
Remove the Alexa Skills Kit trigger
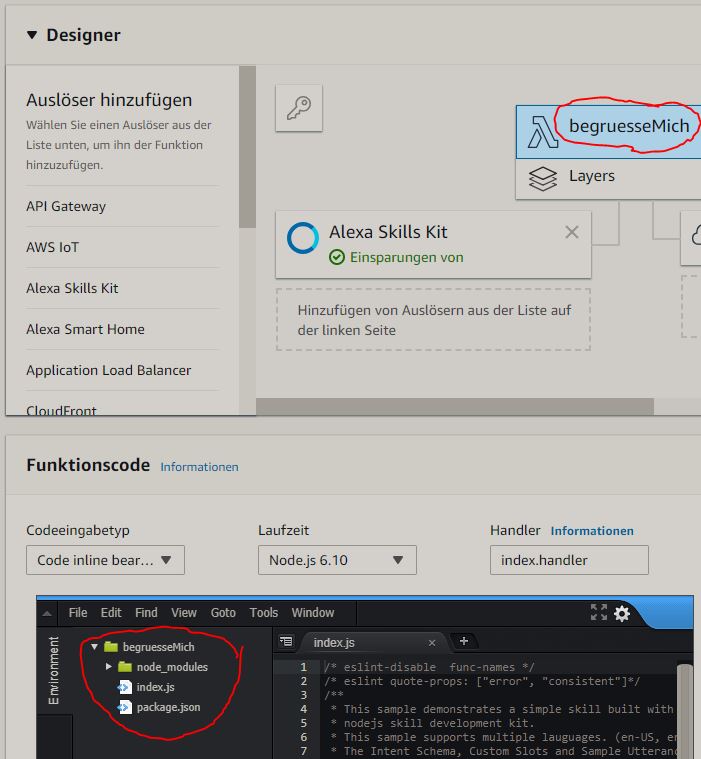(571, 232)
